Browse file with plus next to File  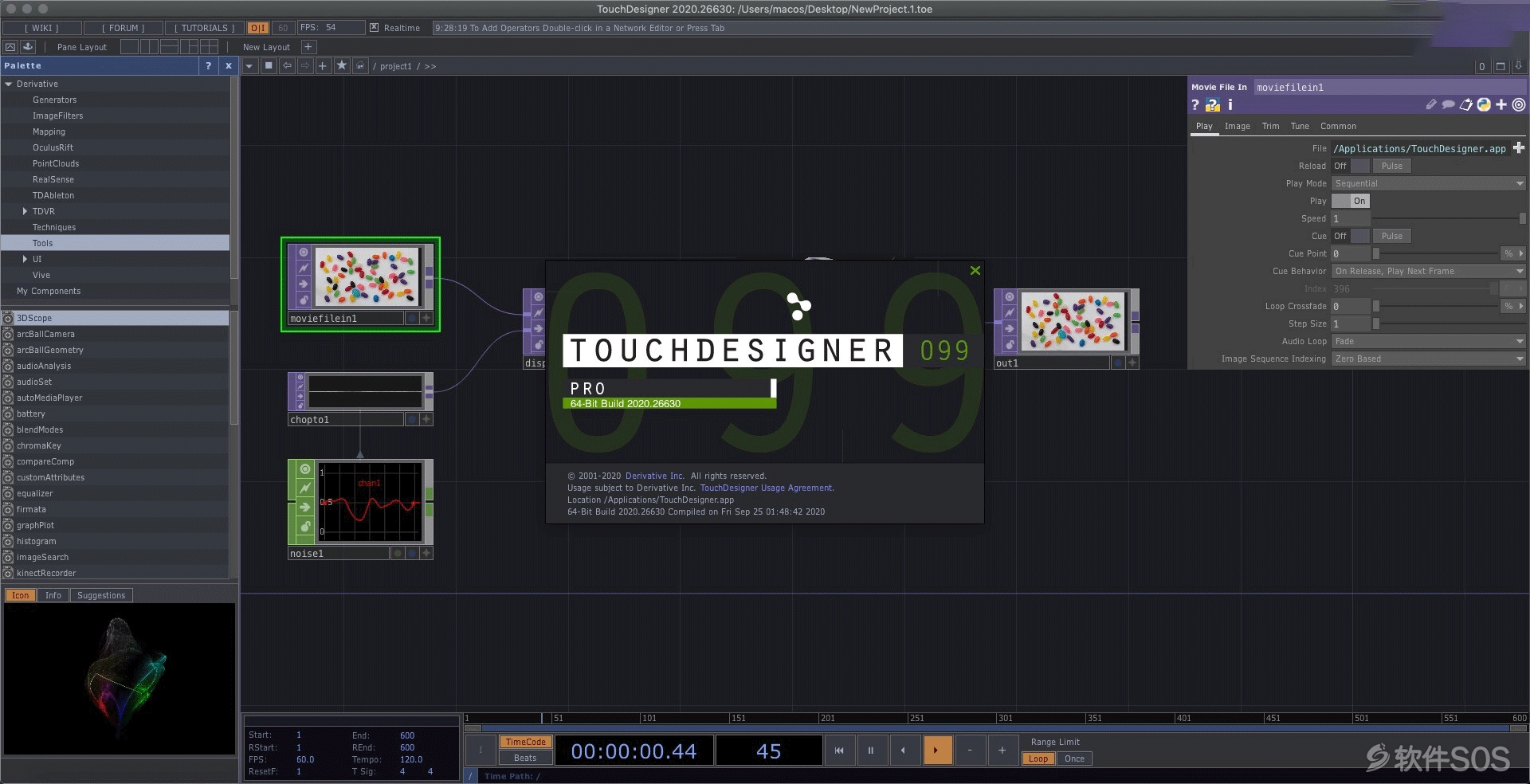tap(1518, 148)
